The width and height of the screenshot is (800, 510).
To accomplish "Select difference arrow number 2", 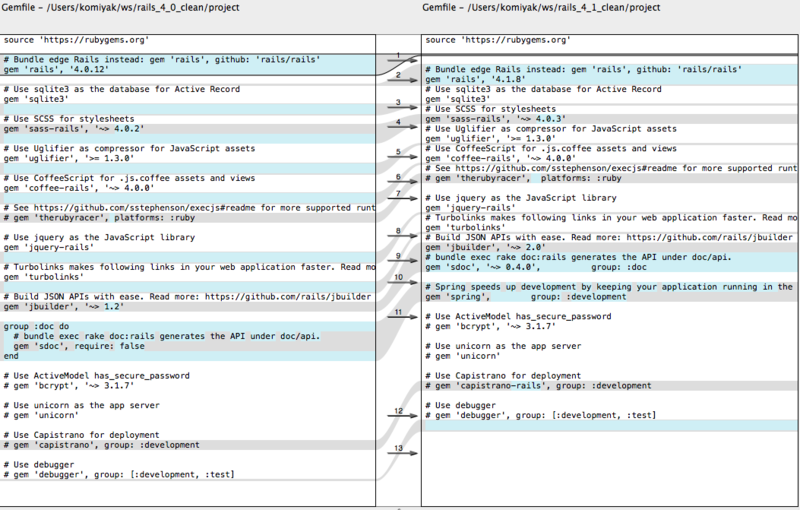I will coord(402,80).
